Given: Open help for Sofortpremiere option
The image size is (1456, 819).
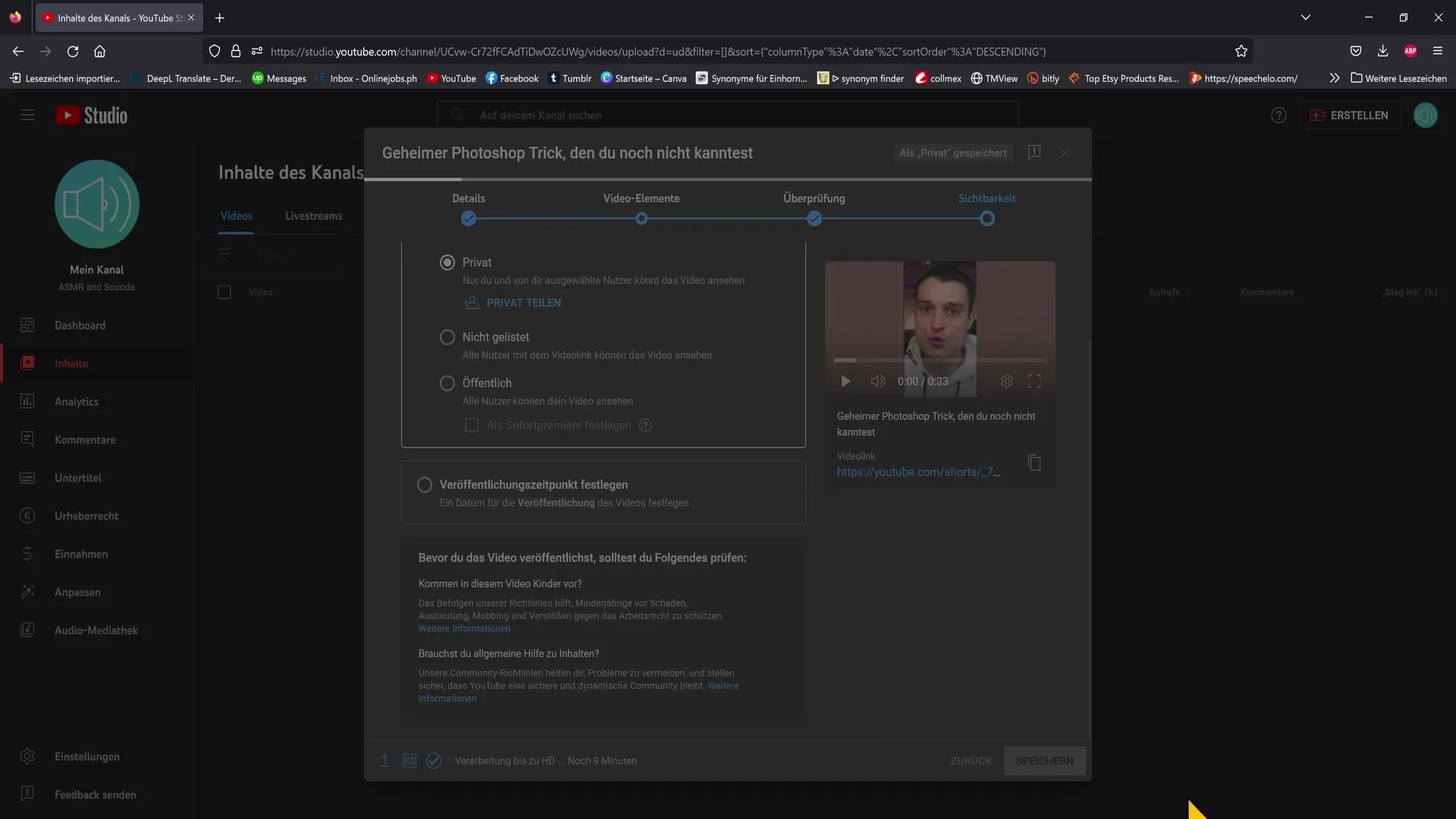Looking at the screenshot, I should point(645,425).
